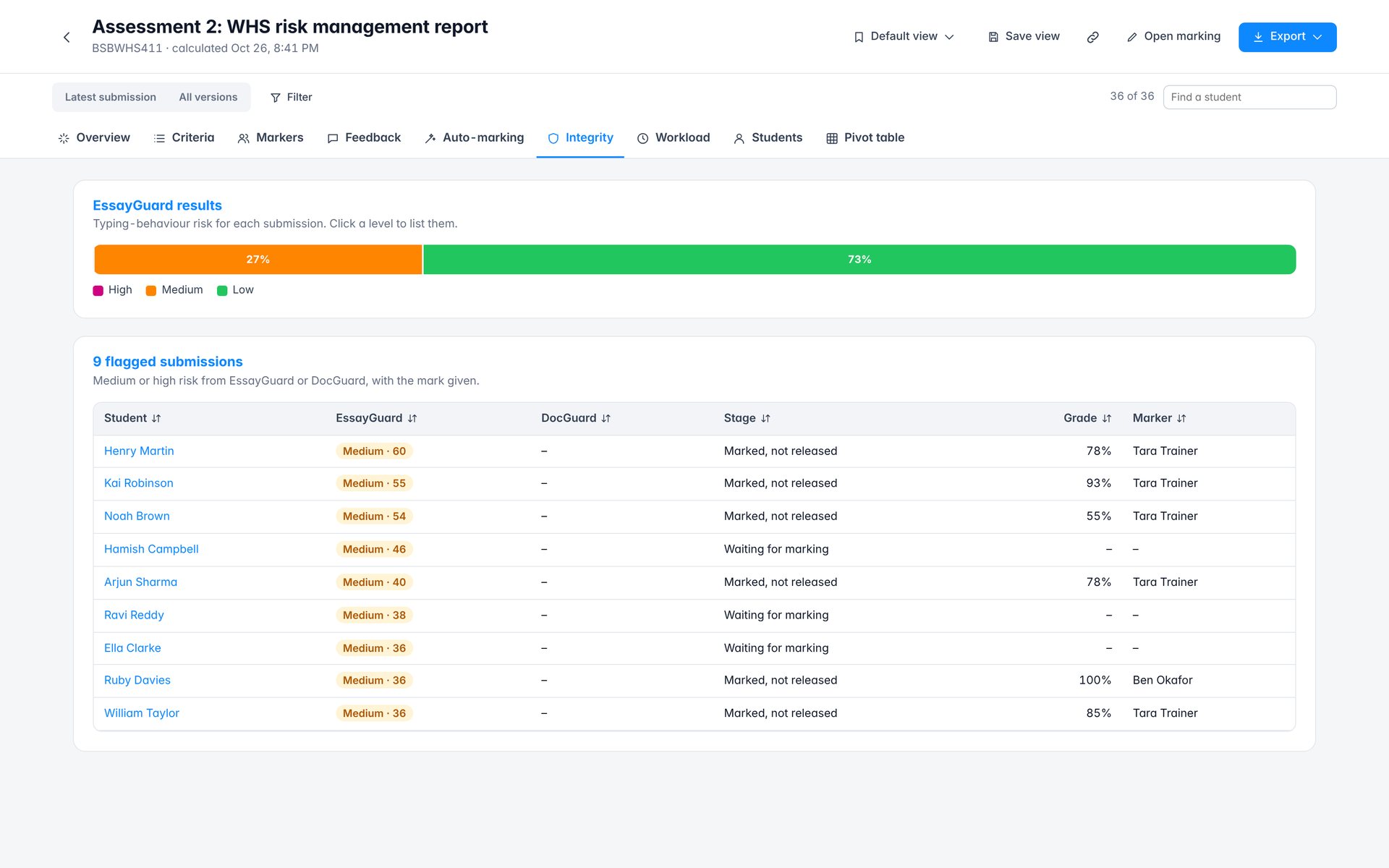Click the pencil icon for Open marking
Screen dimensions: 1389x868
(x=1132, y=37)
